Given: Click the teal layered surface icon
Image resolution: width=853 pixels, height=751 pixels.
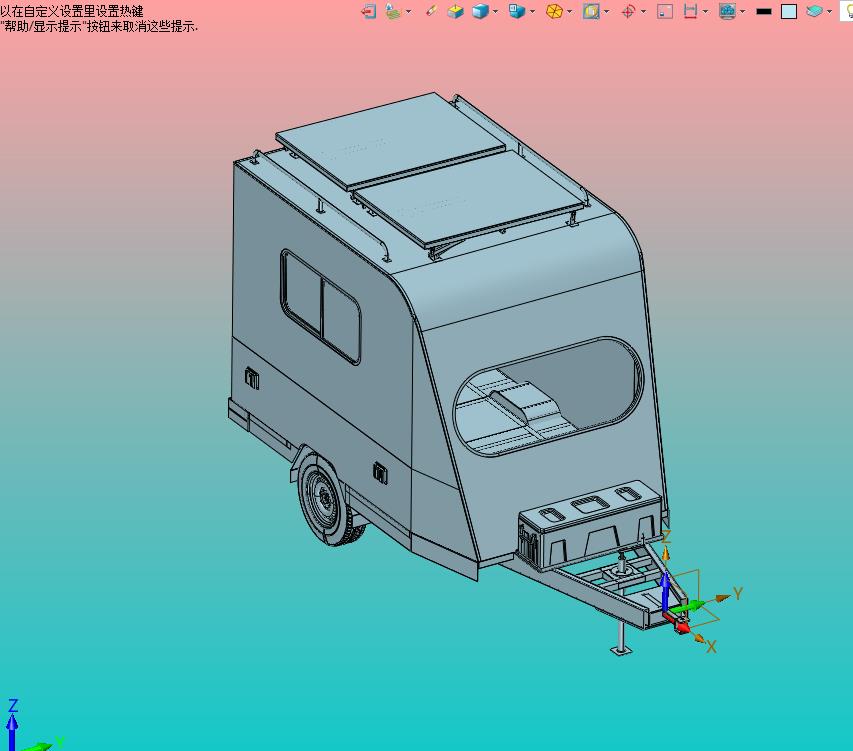Looking at the screenshot, I should point(814,11).
